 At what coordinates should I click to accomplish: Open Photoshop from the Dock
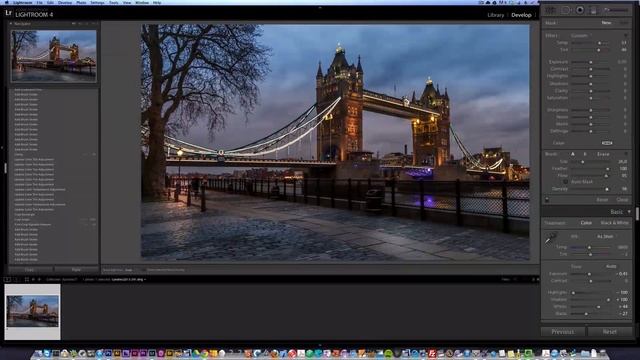tap(108, 353)
